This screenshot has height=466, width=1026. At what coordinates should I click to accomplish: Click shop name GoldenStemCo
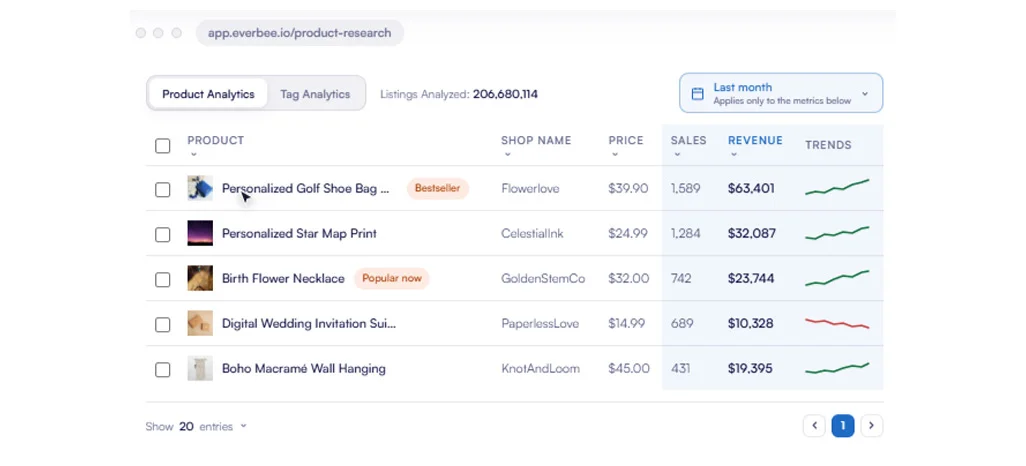[543, 279]
